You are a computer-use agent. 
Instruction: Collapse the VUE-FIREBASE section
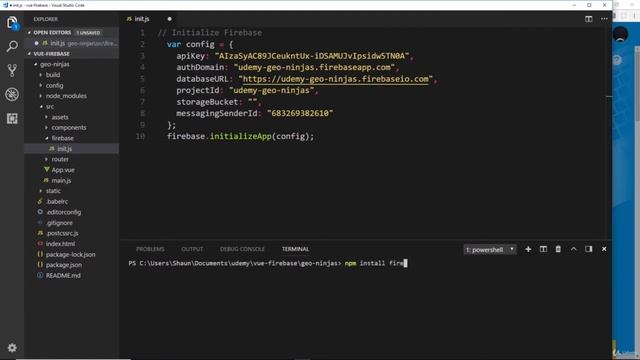pos(29,53)
